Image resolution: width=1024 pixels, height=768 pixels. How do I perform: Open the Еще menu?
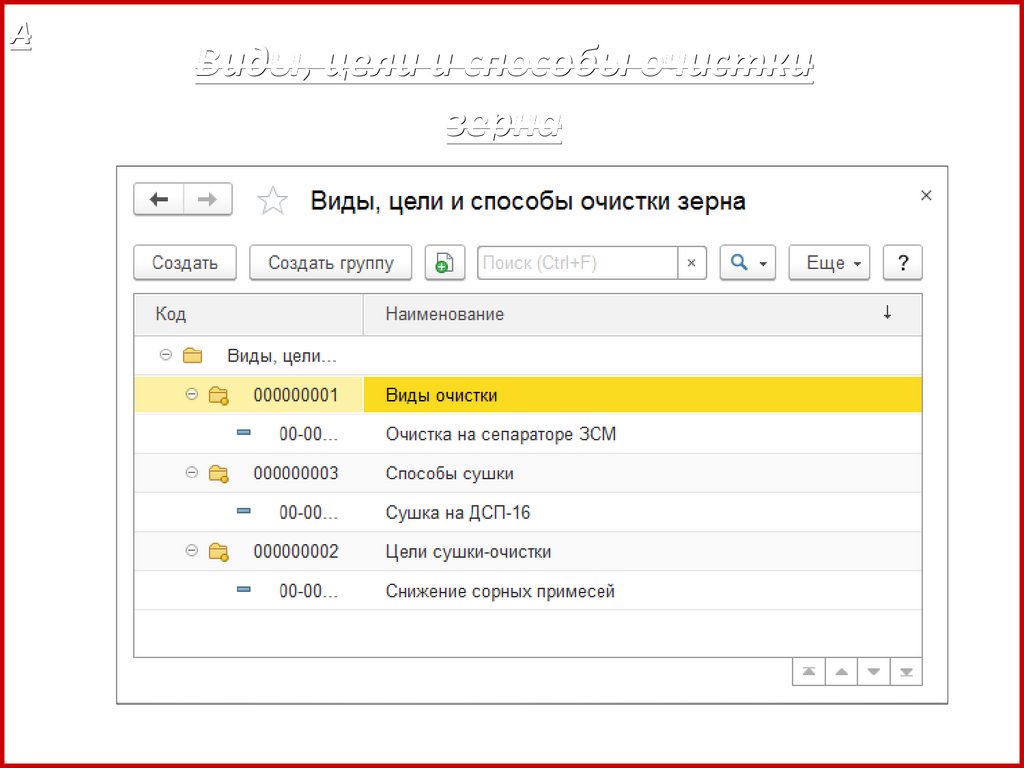(x=829, y=263)
